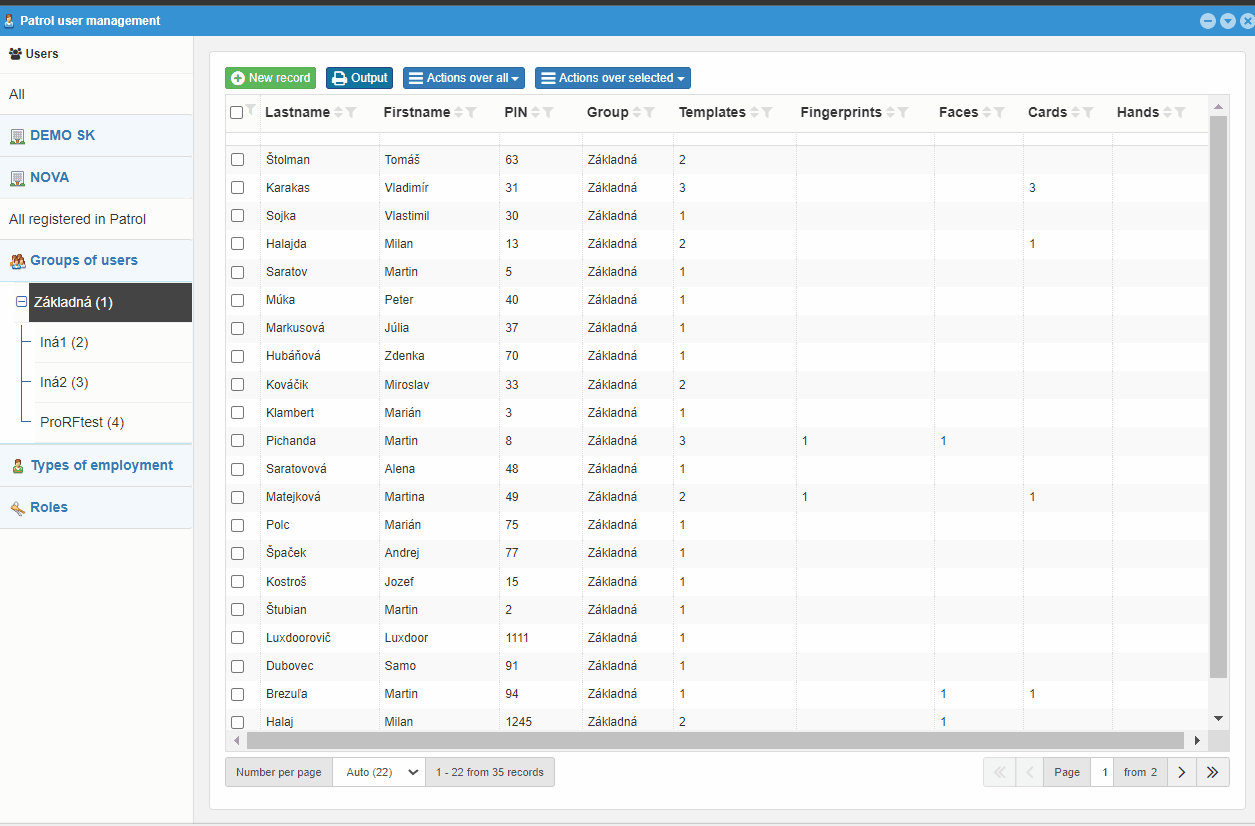
Task: Select ProRFtest (4) group
Action: pyautogui.click(x=82, y=422)
